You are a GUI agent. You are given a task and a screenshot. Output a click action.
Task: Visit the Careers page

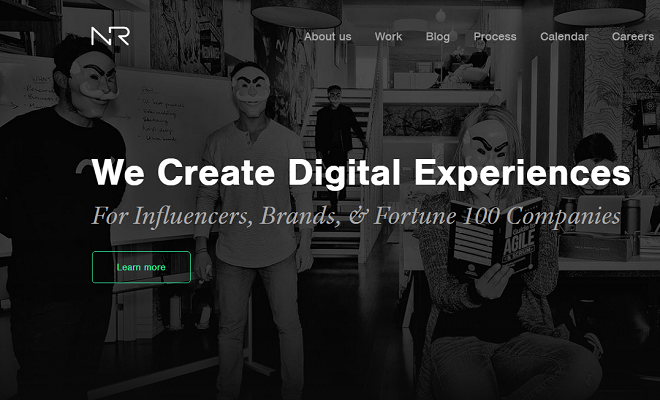tap(633, 37)
